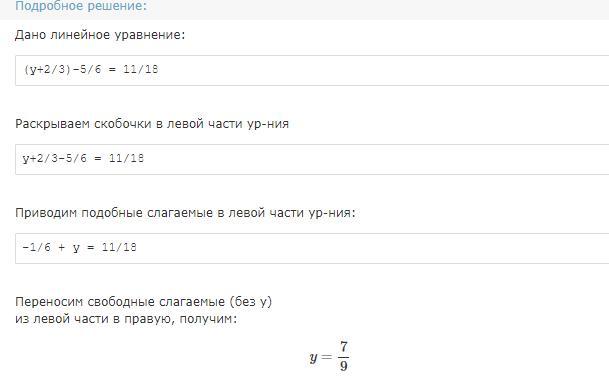
Task: Click '11/18' in the first equation box
Action: 141,69
